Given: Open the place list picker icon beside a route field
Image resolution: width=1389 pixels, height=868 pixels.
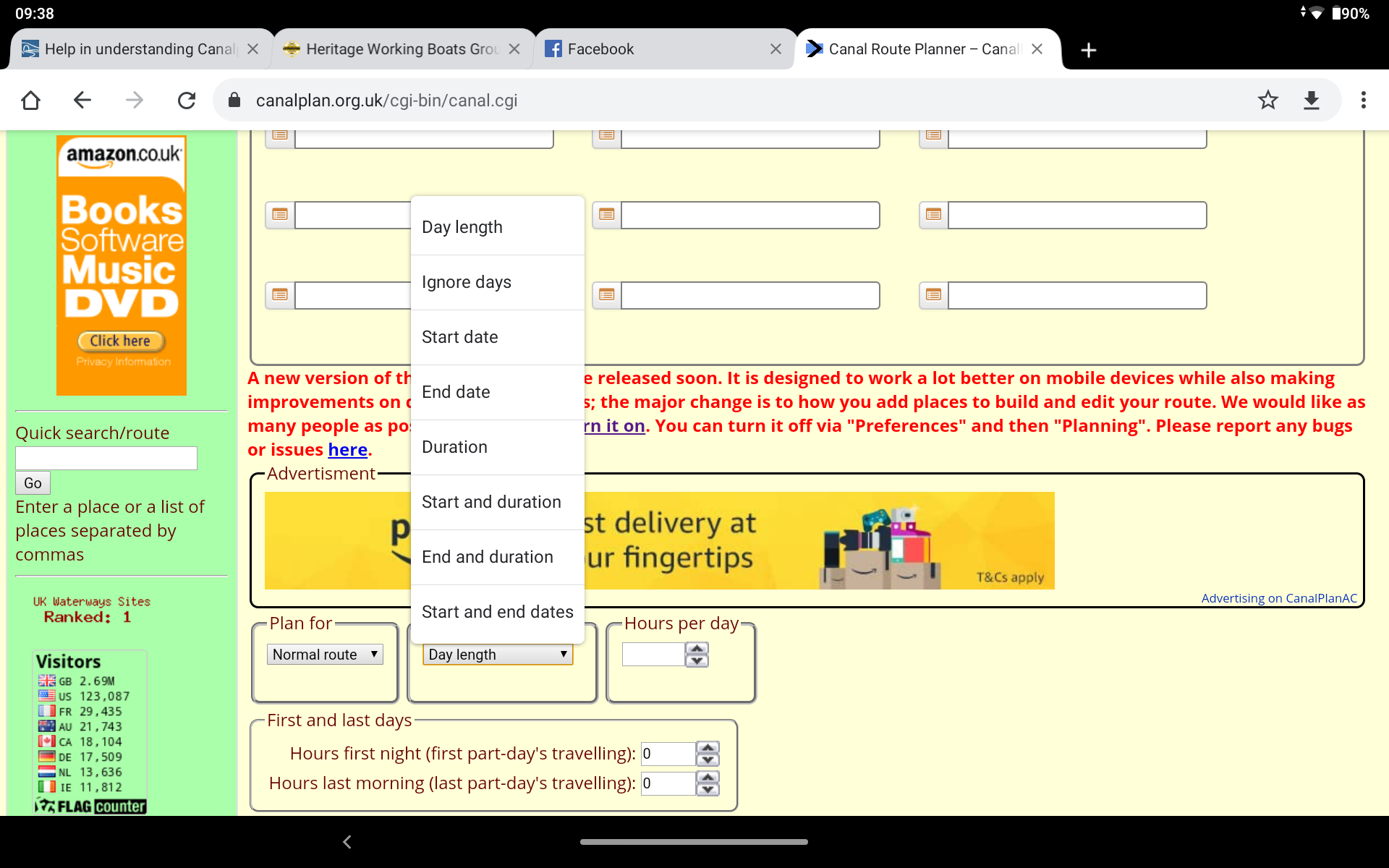Looking at the screenshot, I should point(279,214).
